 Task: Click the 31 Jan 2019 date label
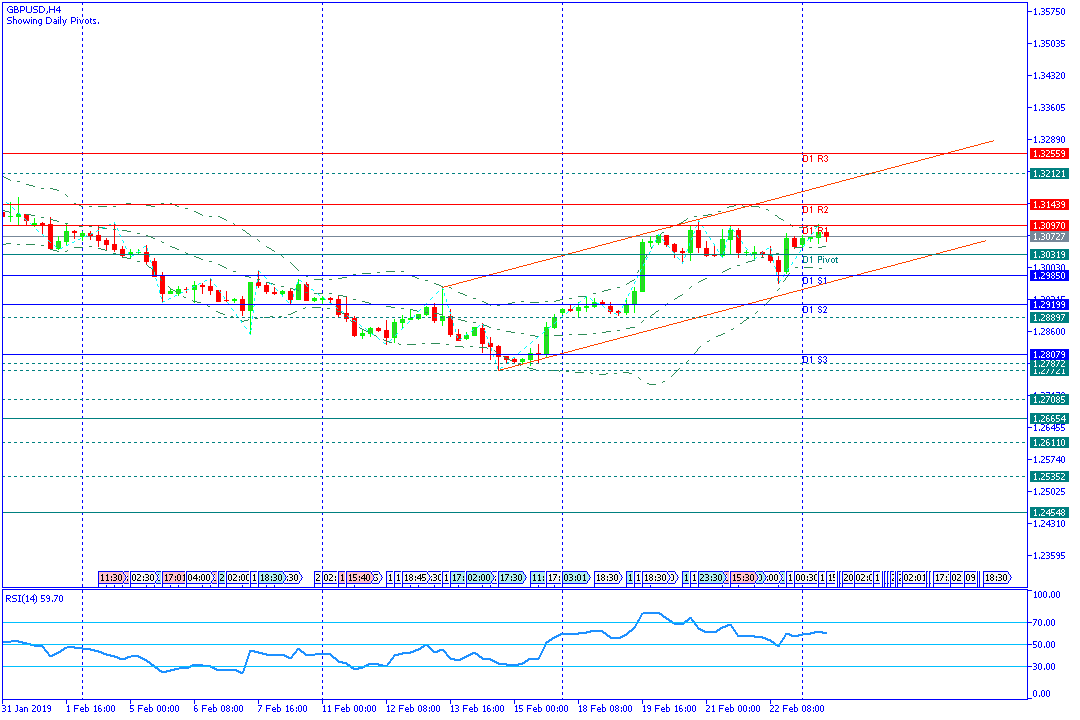27,708
